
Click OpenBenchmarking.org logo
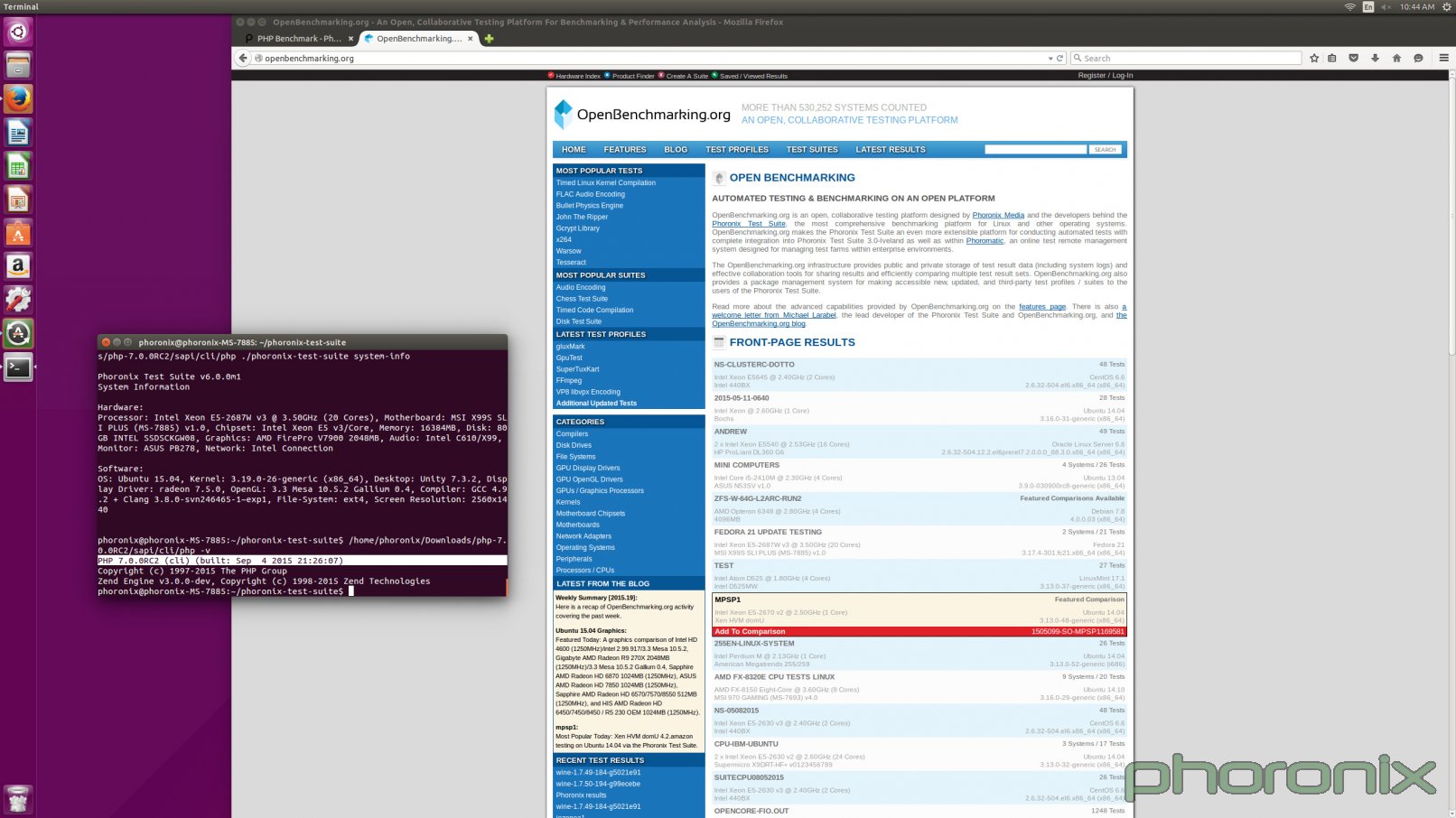pyautogui.click(x=642, y=115)
